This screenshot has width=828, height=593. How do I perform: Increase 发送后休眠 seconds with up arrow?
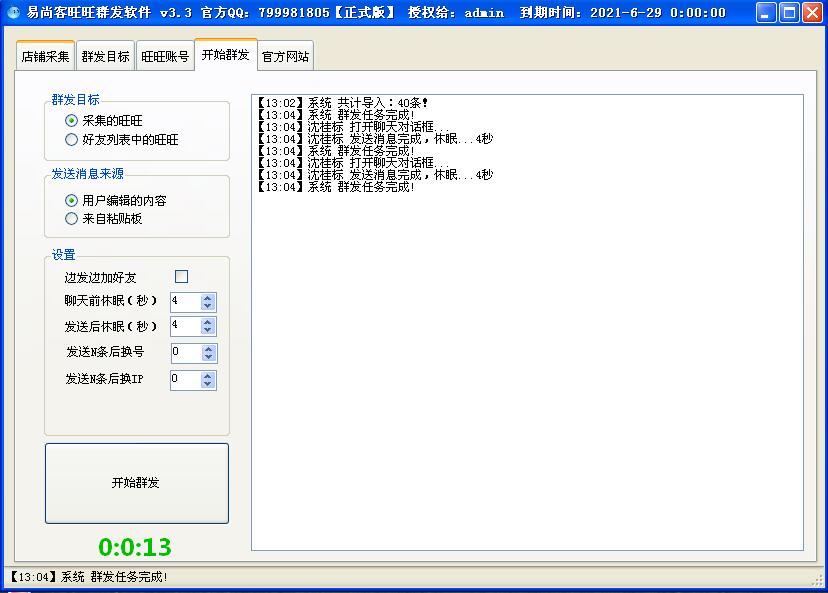pos(208,322)
